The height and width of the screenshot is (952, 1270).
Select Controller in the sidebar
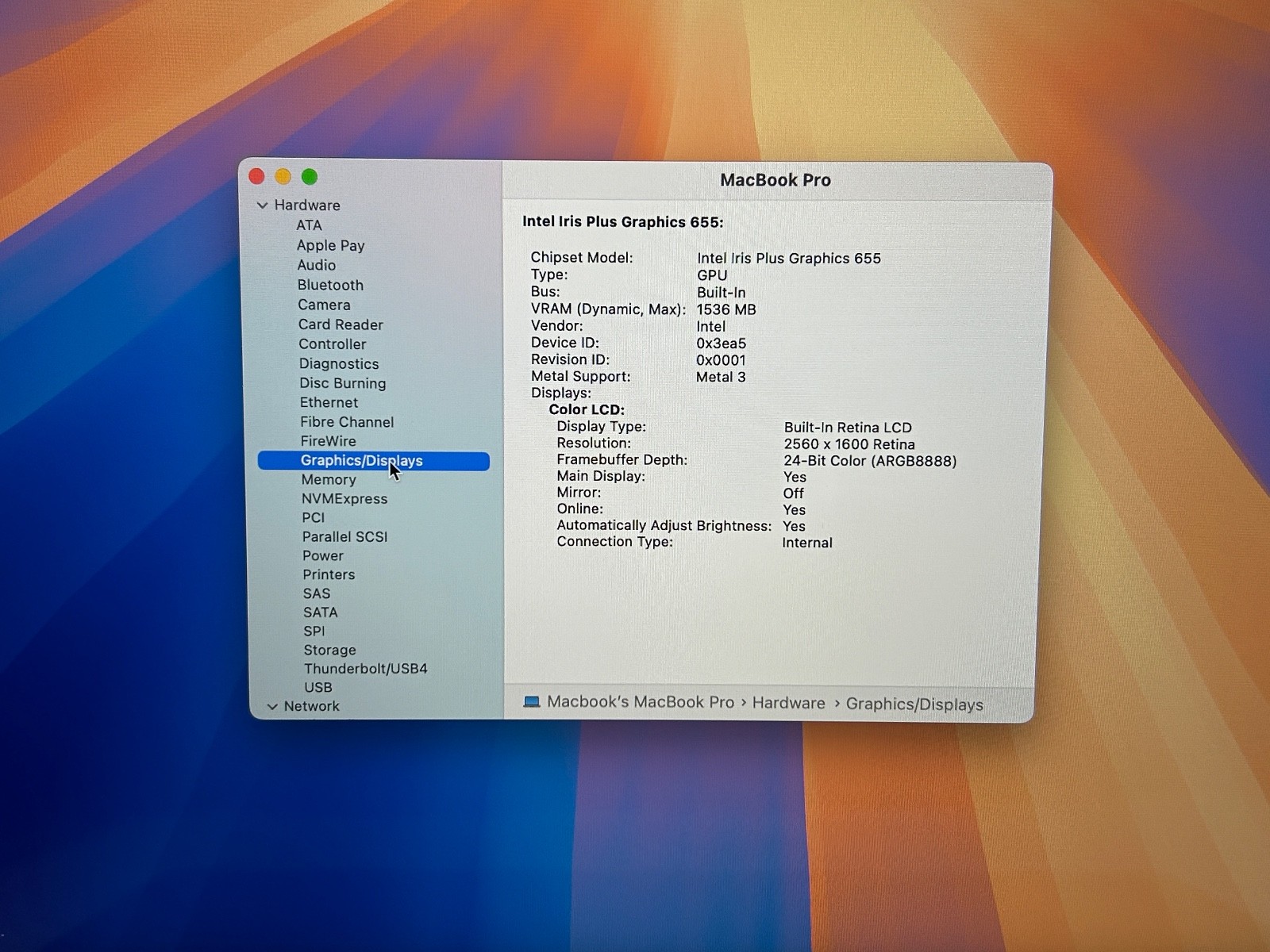(x=333, y=344)
